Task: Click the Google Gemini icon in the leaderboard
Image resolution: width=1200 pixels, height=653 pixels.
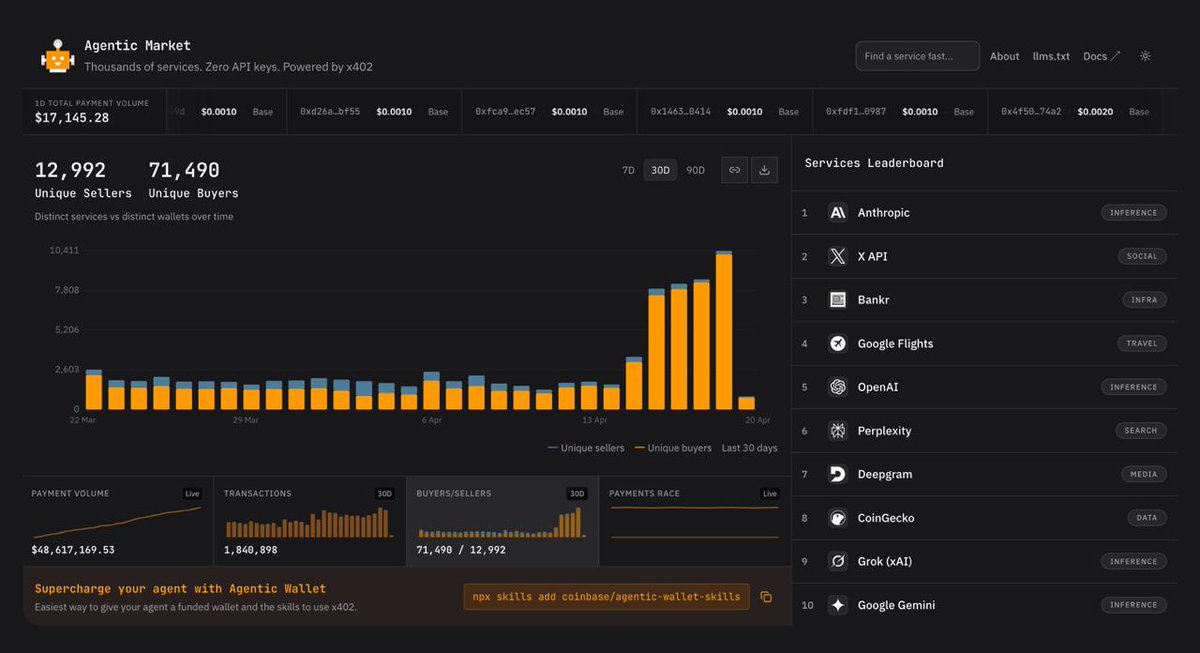Action: (837, 604)
